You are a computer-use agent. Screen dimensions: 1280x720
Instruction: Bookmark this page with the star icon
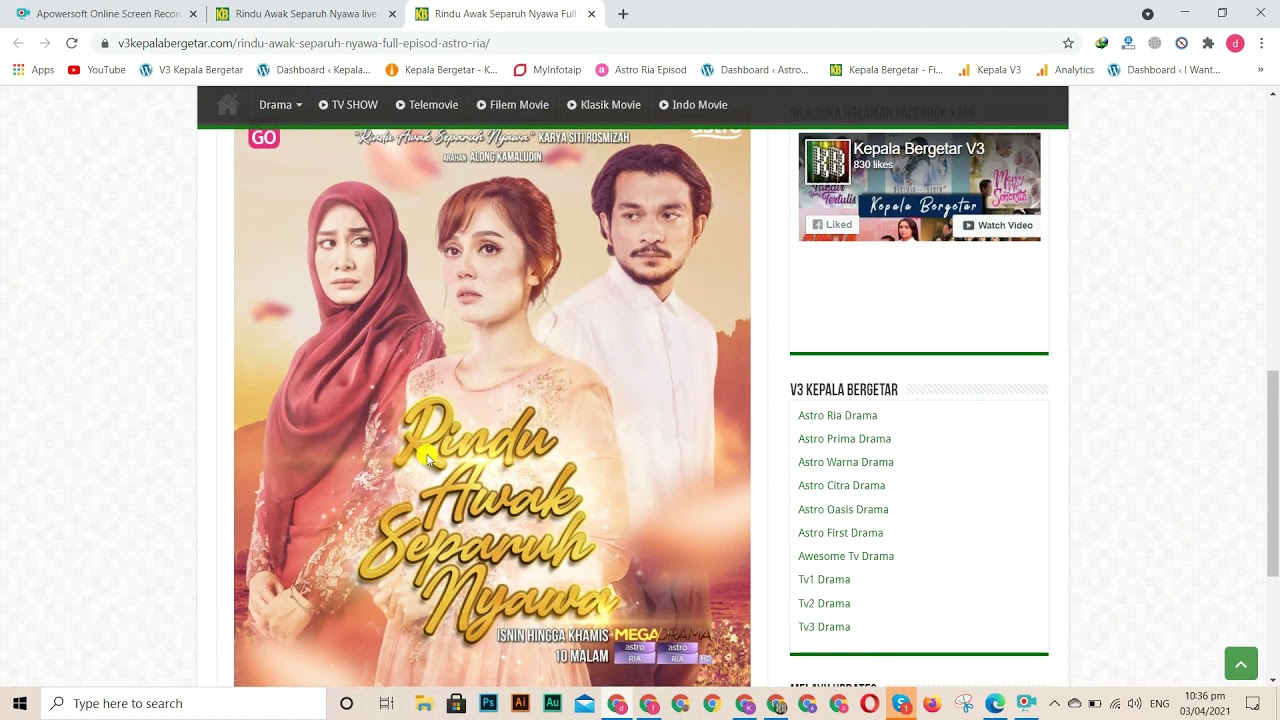point(1068,43)
